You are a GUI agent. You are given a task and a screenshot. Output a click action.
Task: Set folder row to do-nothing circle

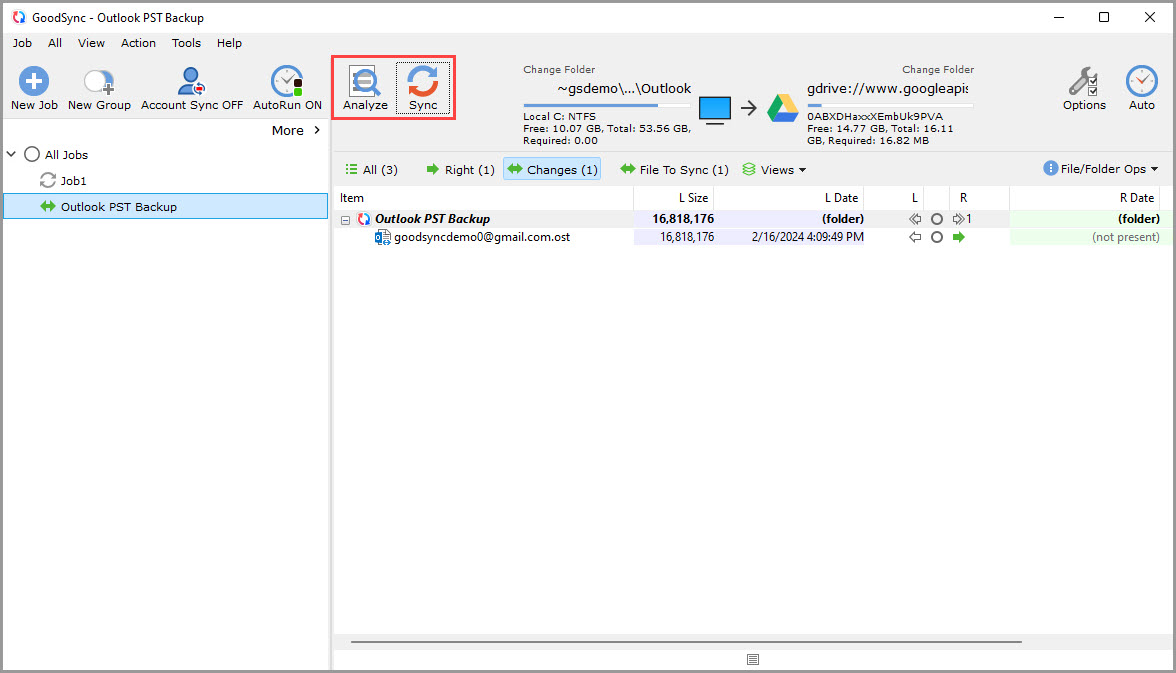pos(937,219)
